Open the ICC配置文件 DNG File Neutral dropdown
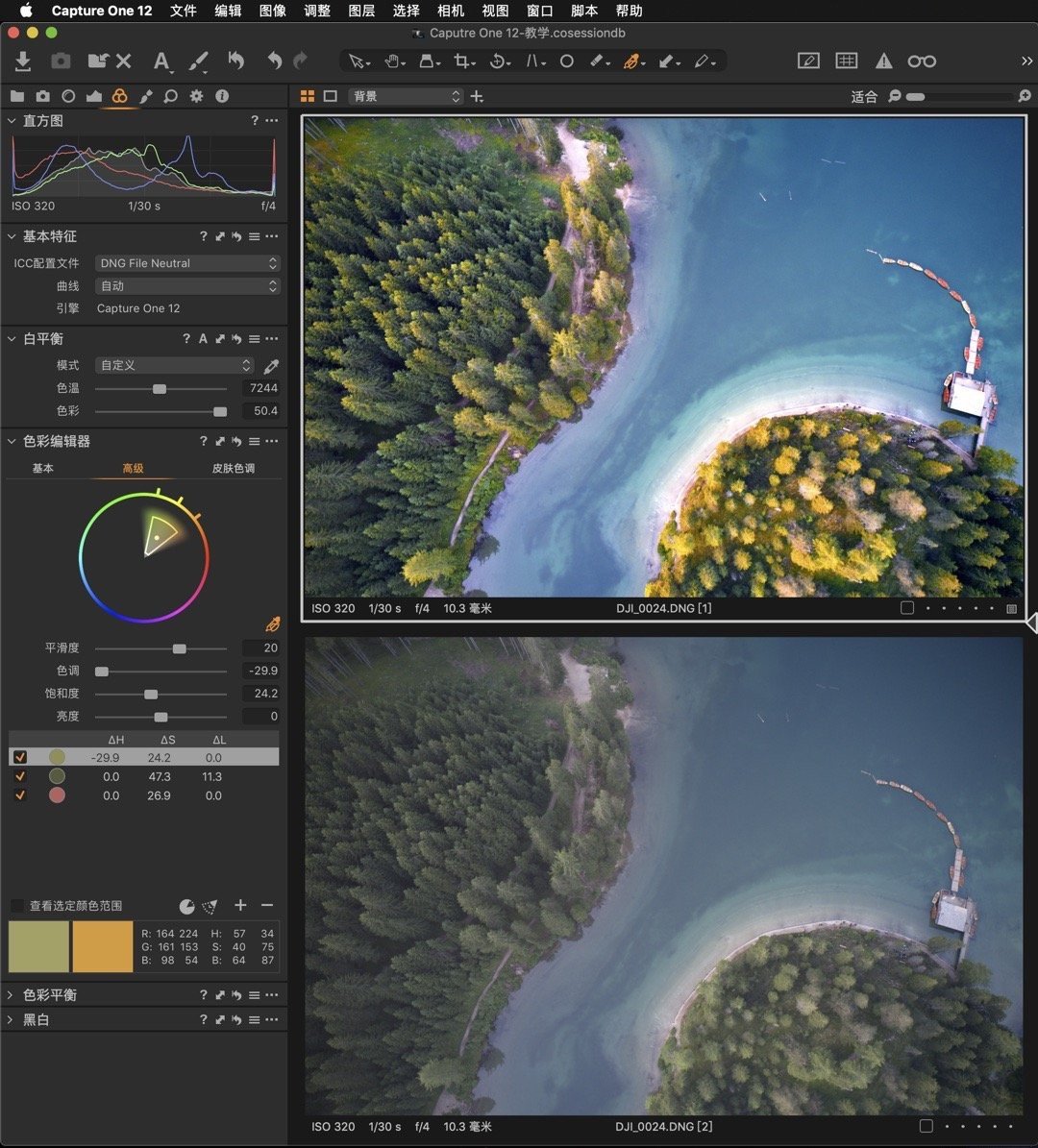The image size is (1038, 1148). point(187,263)
